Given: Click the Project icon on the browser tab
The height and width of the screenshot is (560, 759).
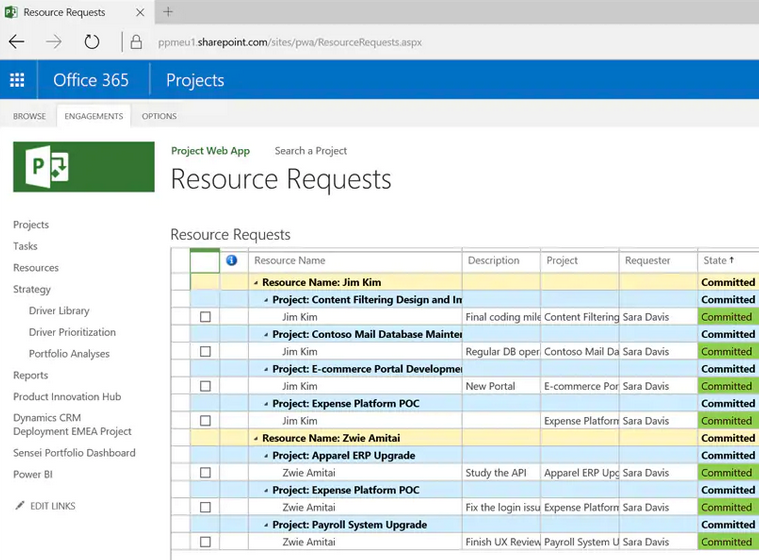Looking at the screenshot, I should (x=11, y=12).
